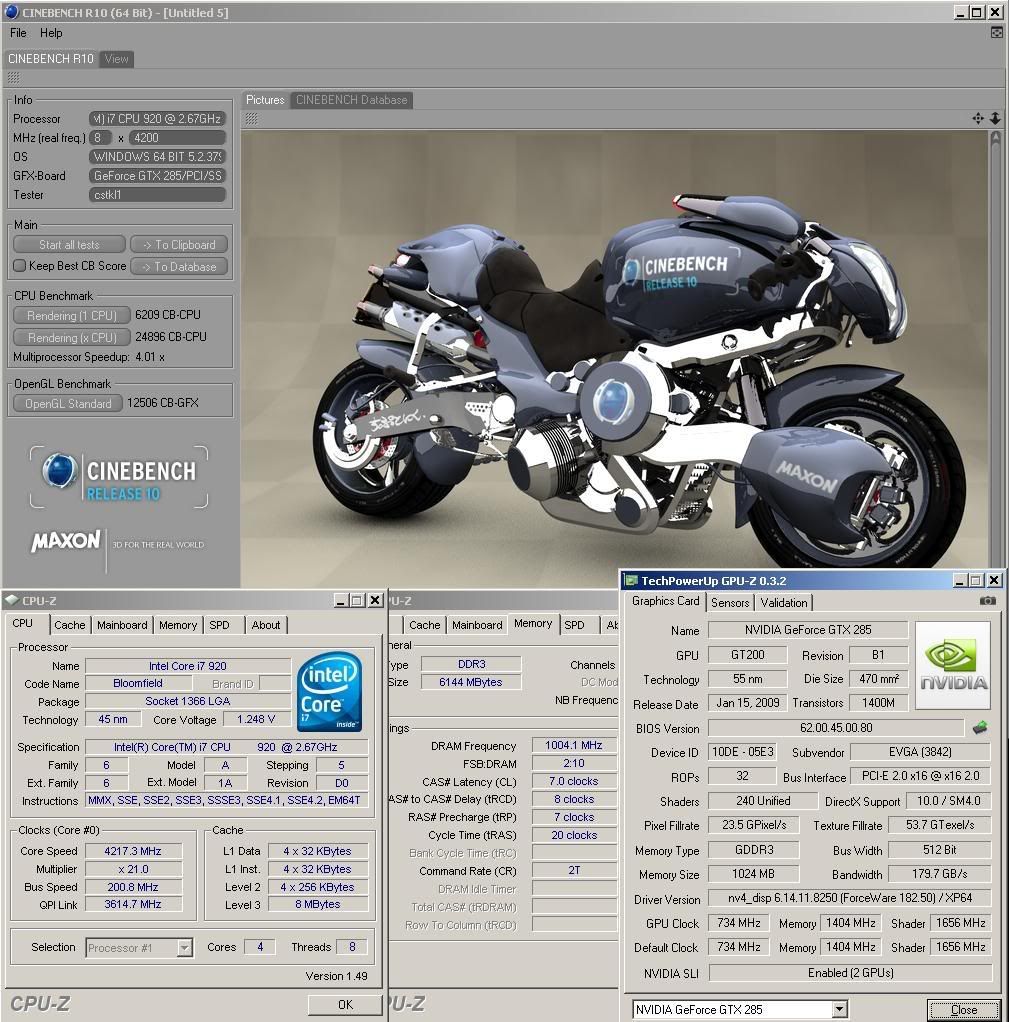The width and height of the screenshot is (1009, 1022).
Task: Click the 24896 CB-CPU score
Action: pyautogui.click(x=171, y=337)
